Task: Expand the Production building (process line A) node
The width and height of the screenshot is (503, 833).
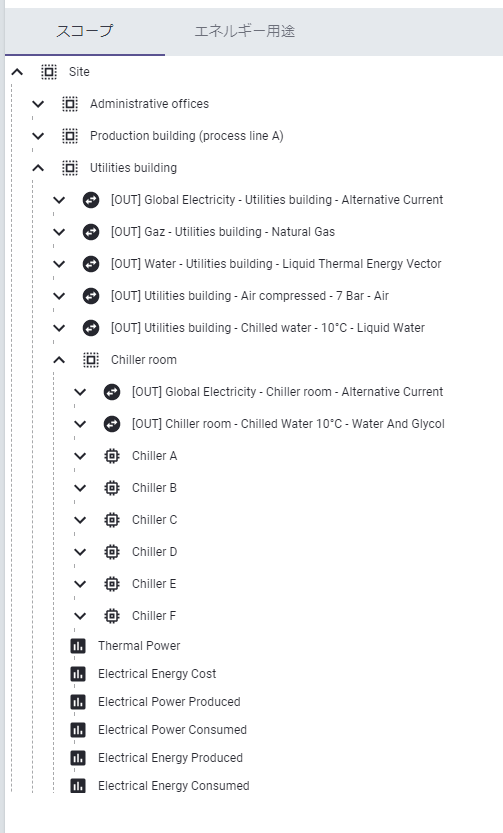Action: click(x=38, y=136)
